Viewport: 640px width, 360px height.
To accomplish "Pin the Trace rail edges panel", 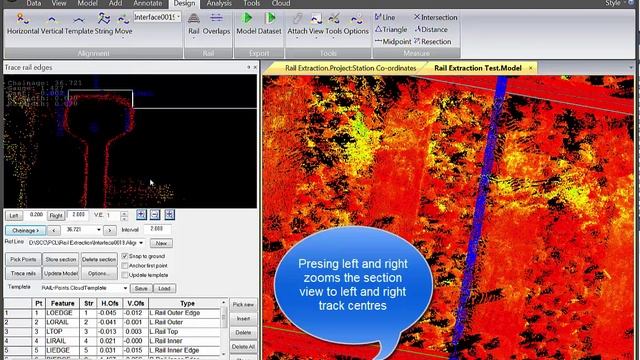I will pos(248,67).
